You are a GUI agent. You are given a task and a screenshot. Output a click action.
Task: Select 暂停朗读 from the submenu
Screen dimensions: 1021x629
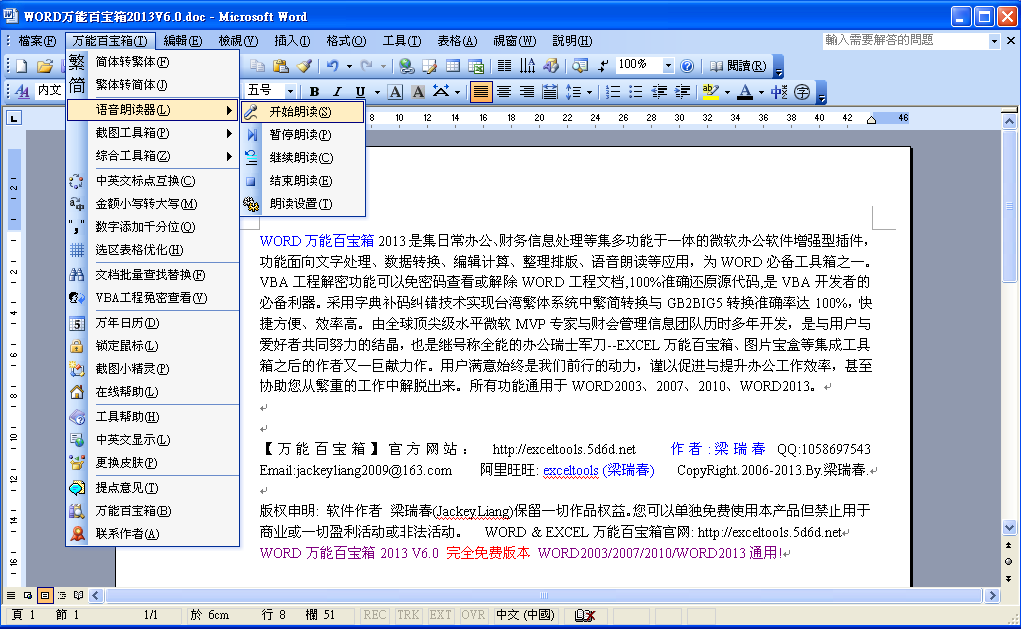coord(302,135)
